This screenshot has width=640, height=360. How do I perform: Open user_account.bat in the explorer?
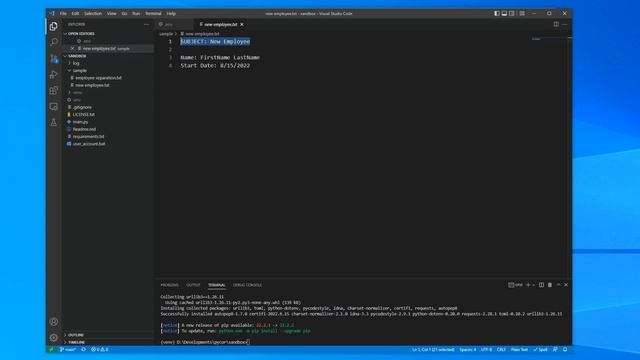coord(89,144)
